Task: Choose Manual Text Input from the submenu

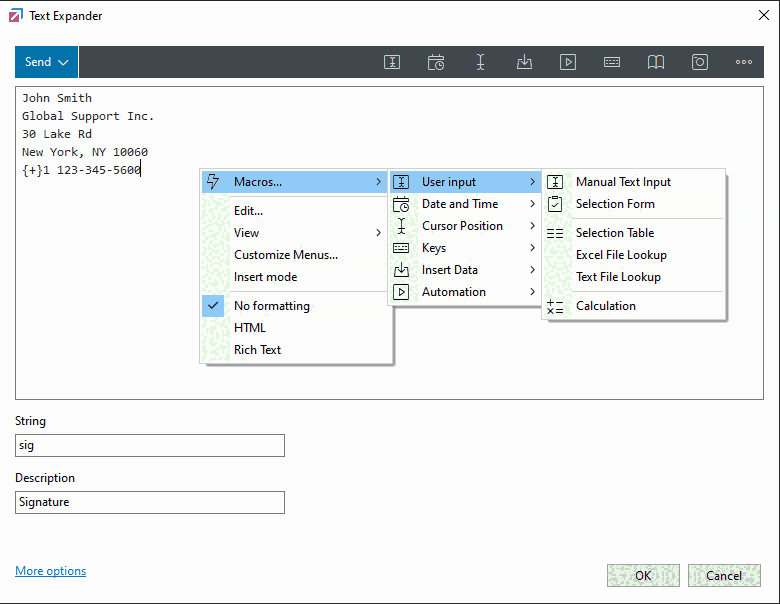Action: tap(623, 182)
